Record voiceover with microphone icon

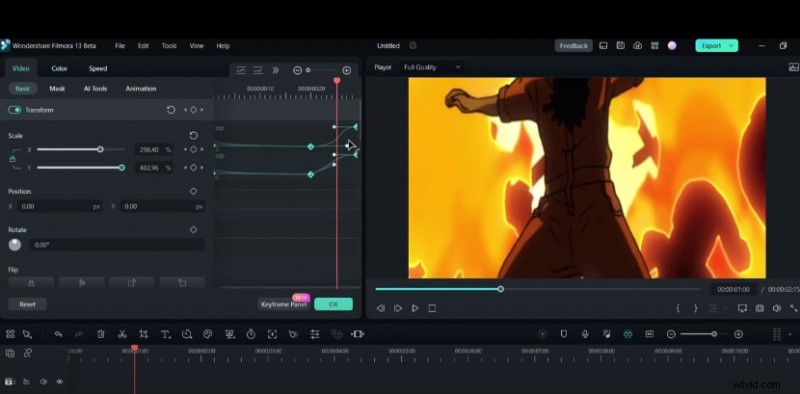pos(585,334)
